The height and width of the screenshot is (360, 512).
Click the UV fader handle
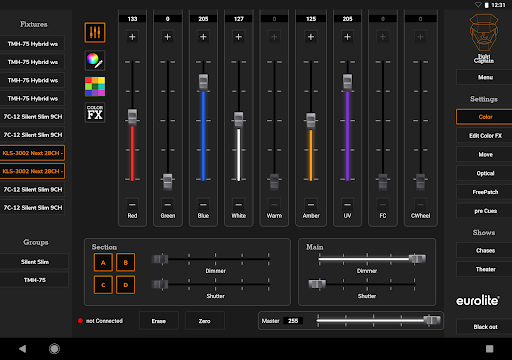tap(347, 82)
